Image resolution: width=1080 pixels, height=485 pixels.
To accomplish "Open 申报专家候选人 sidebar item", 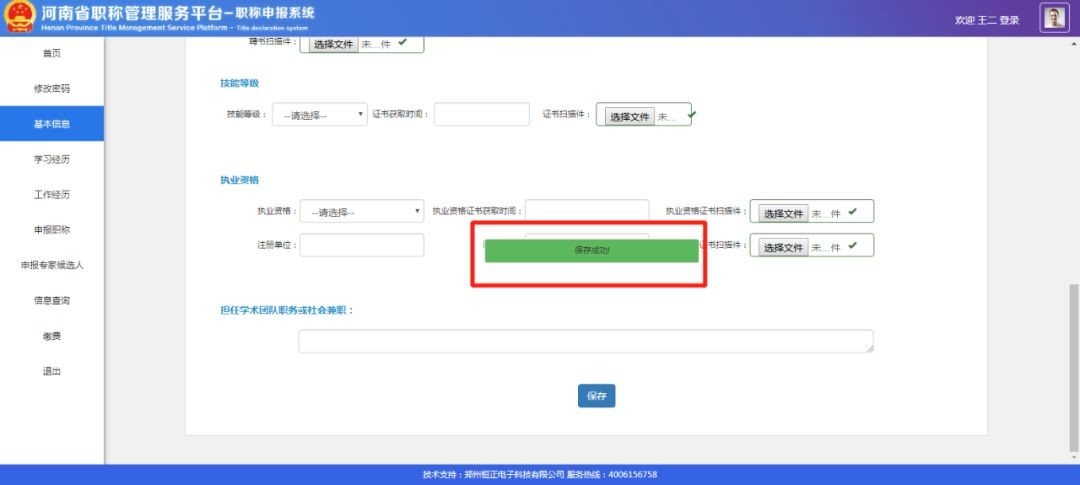I will pyautogui.click(x=52, y=265).
